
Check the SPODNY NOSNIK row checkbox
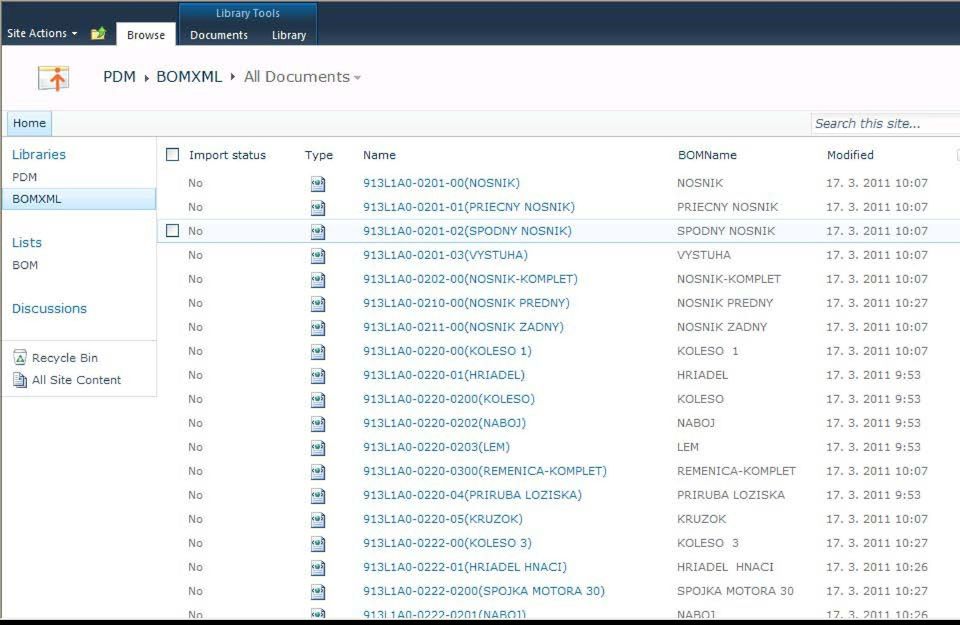[173, 230]
